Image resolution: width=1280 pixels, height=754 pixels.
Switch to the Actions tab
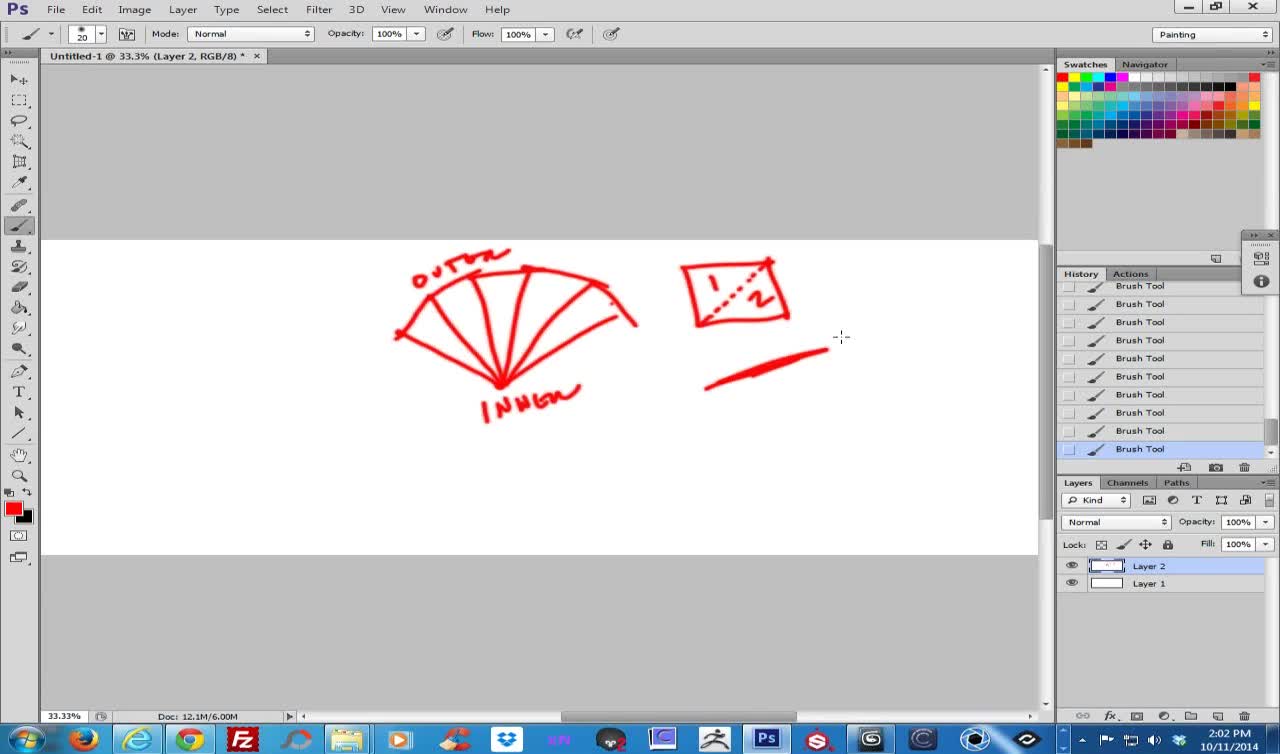click(x=1130, y=274)
